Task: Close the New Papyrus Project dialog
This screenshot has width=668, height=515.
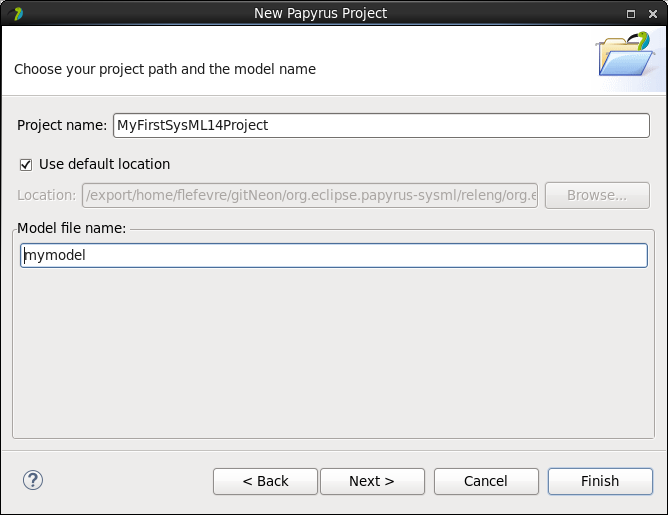Action: pyautogui.click(x=653, y=14)
